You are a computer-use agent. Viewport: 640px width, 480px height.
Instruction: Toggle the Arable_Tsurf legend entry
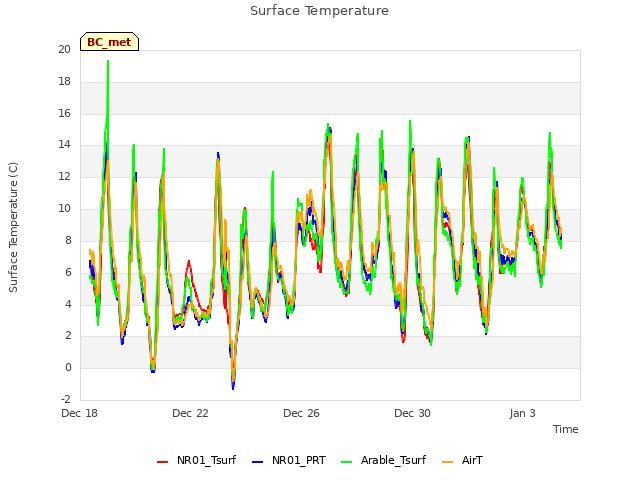coord(383,460)
